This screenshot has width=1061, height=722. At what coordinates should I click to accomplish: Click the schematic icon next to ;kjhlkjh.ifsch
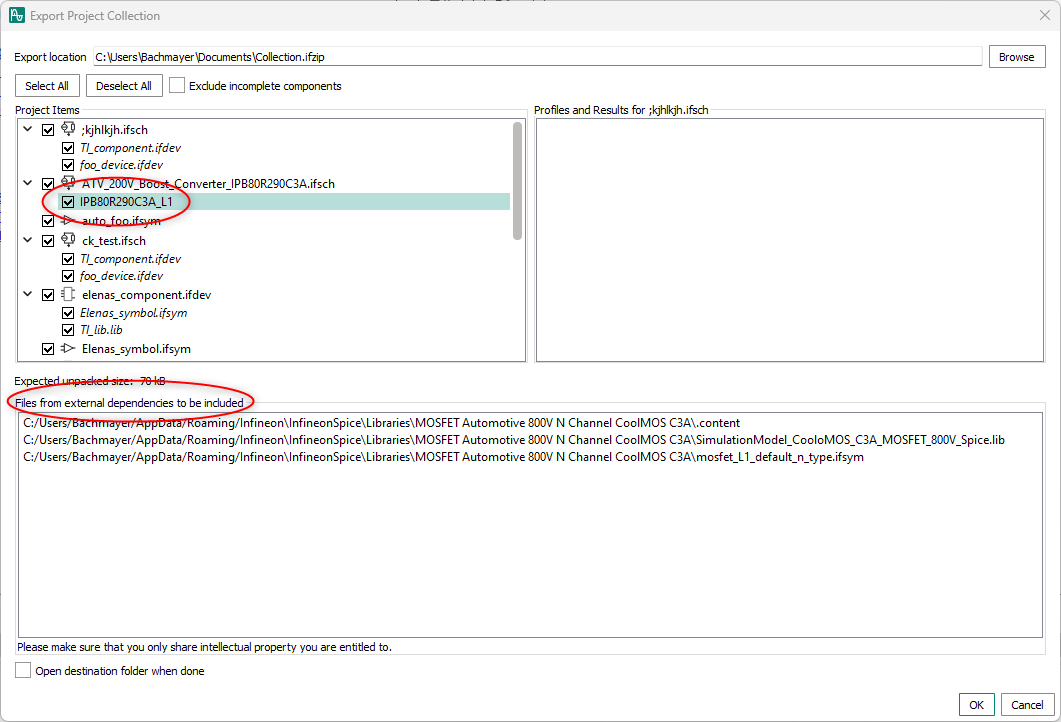(x=68, y=129)
